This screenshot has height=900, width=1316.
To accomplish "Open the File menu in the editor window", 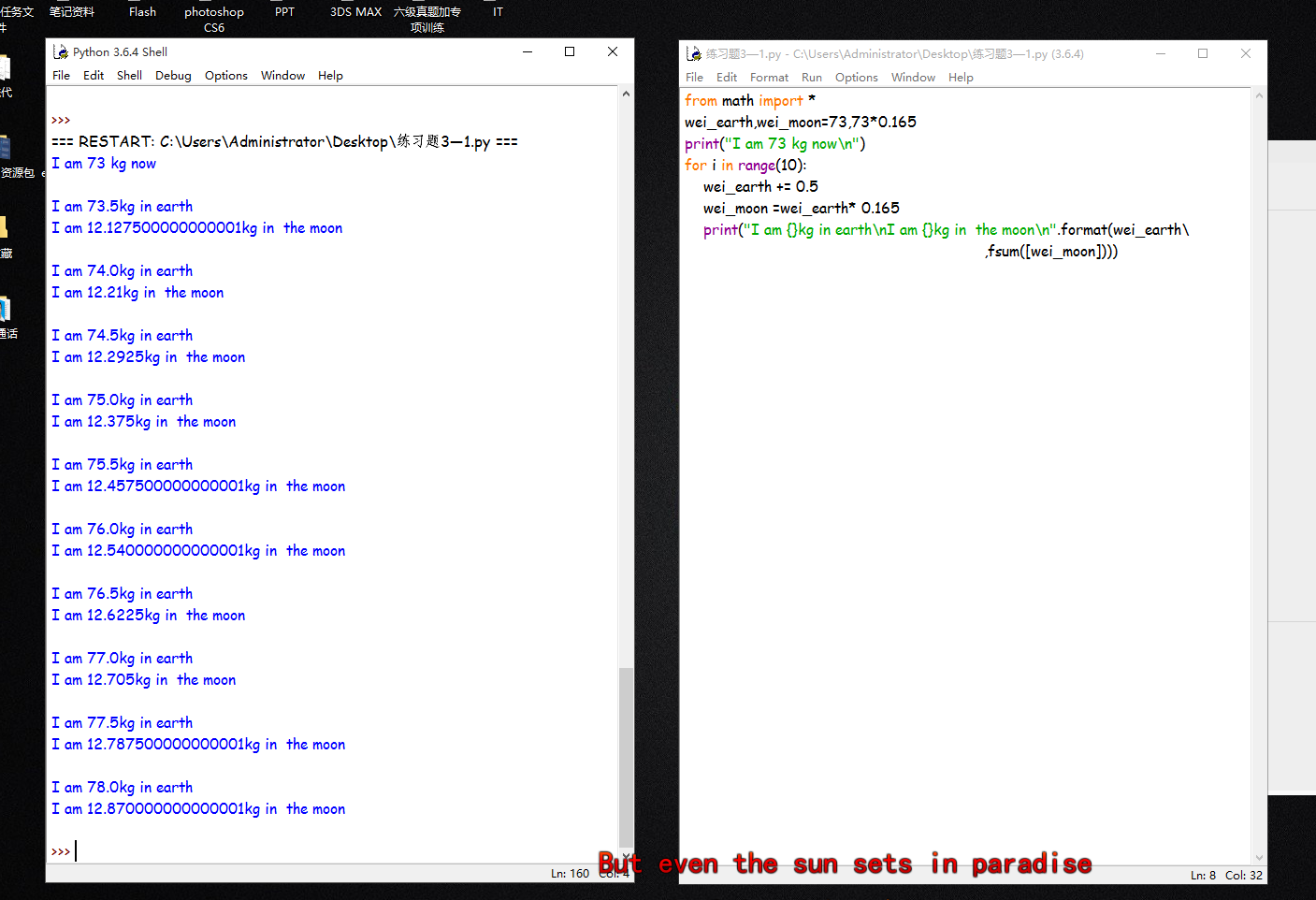I will coord(694,77).
